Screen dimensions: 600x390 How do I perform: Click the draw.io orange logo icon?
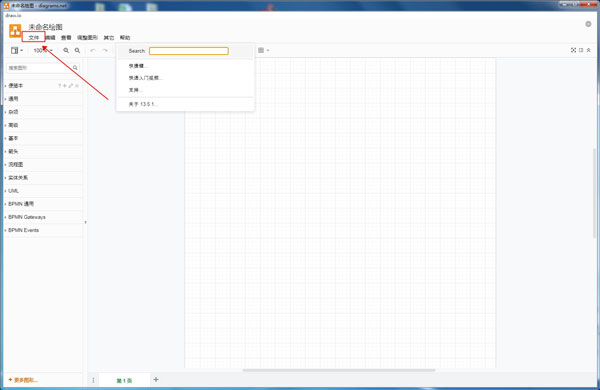15,31
